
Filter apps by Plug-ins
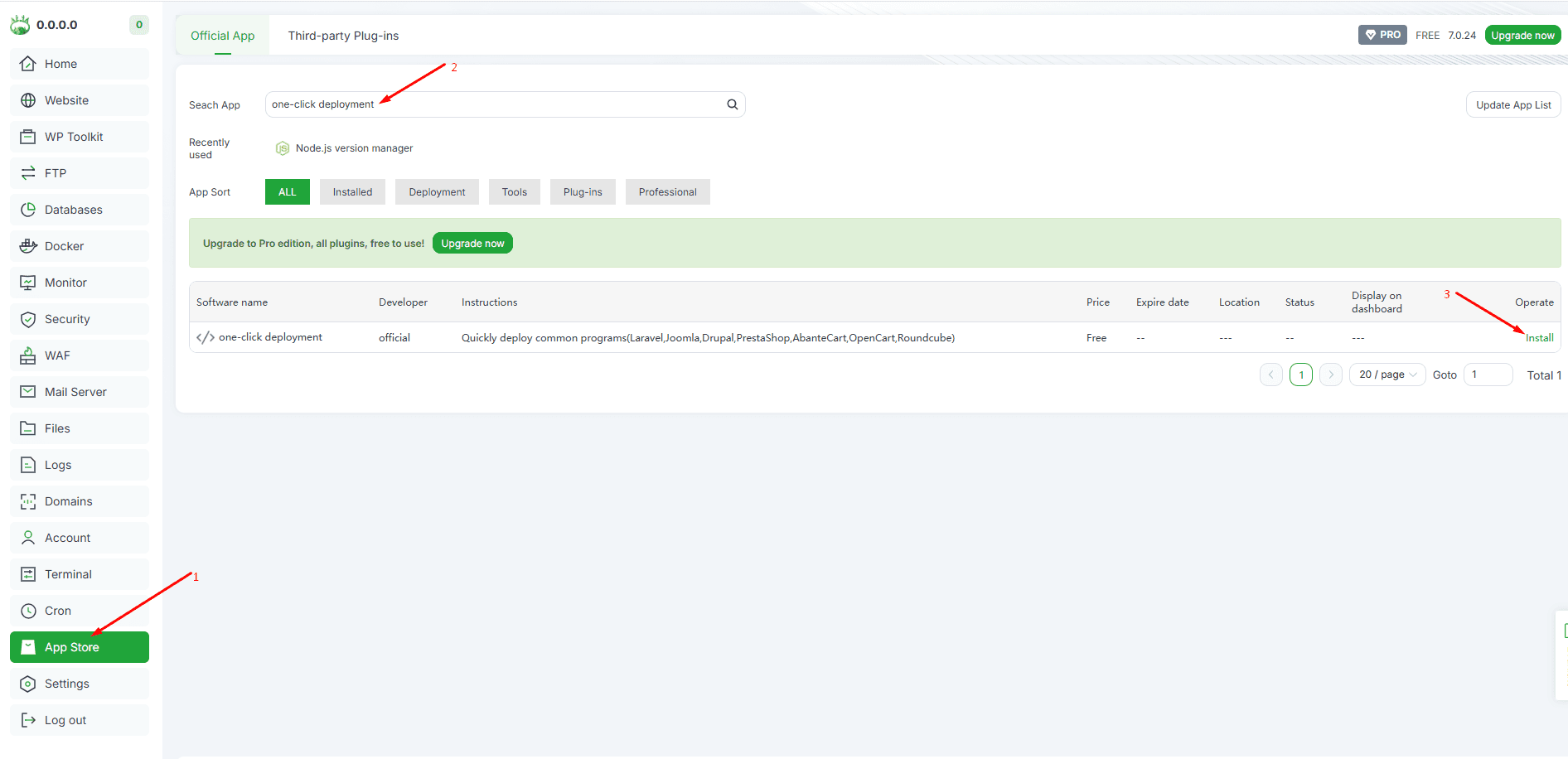click(x=583, y=192)
